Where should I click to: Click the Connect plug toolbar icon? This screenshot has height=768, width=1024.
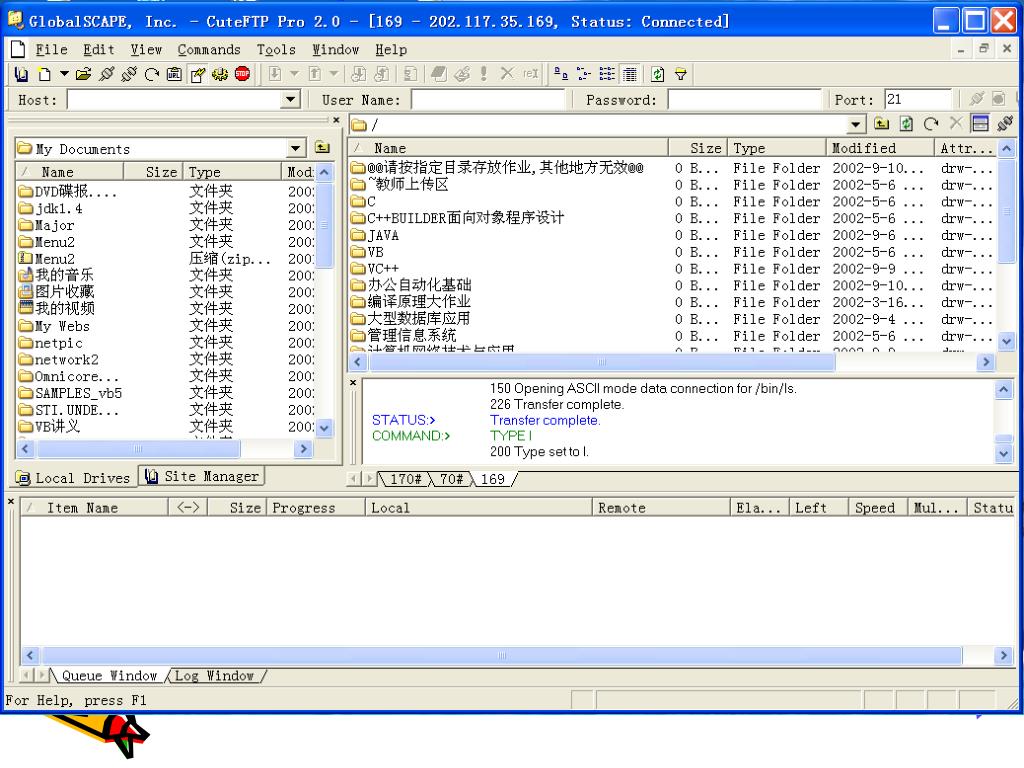pos(106,74)
